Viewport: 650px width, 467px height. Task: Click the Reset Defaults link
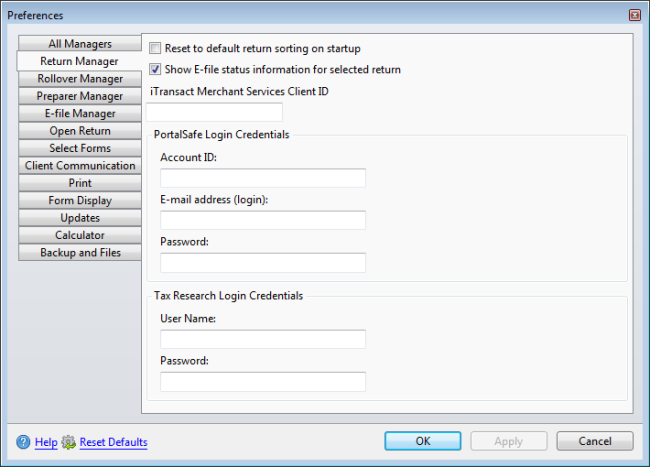(x=114, y=442)
